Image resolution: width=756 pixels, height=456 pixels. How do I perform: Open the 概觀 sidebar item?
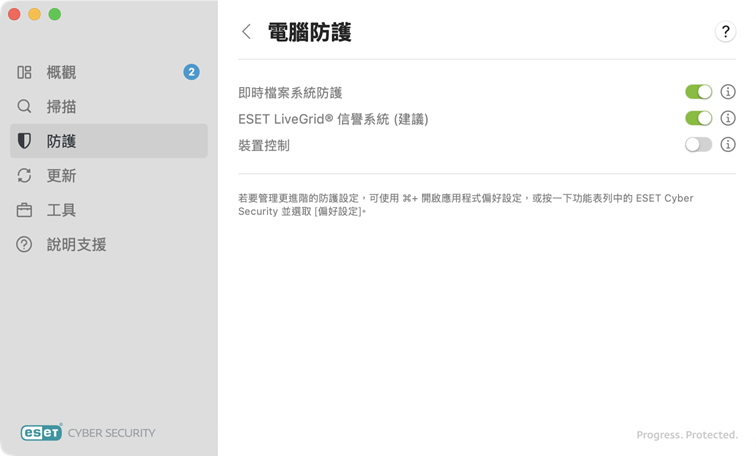[109, 72]
